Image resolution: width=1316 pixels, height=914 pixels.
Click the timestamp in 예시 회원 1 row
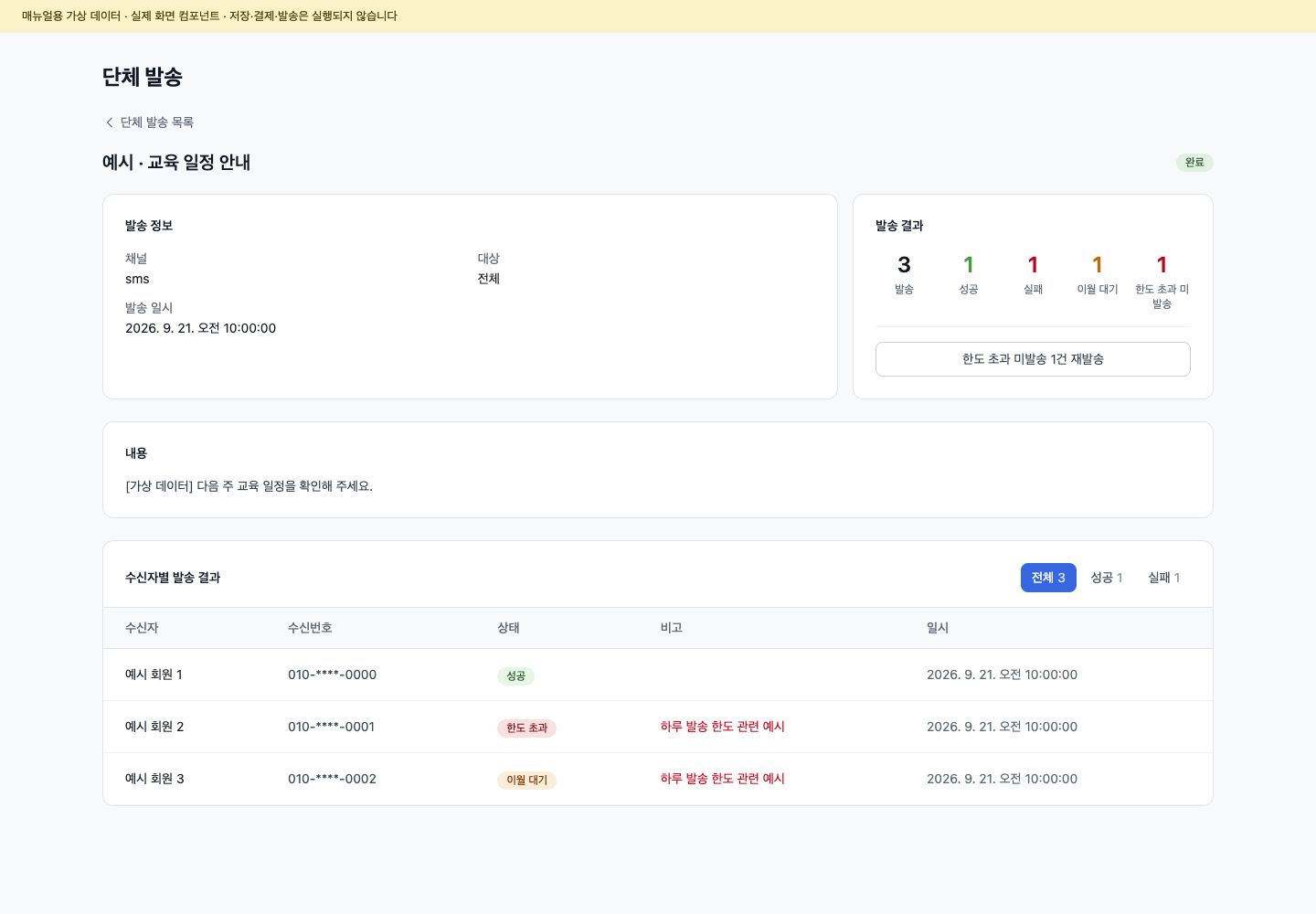click(x=1002, y=675)
